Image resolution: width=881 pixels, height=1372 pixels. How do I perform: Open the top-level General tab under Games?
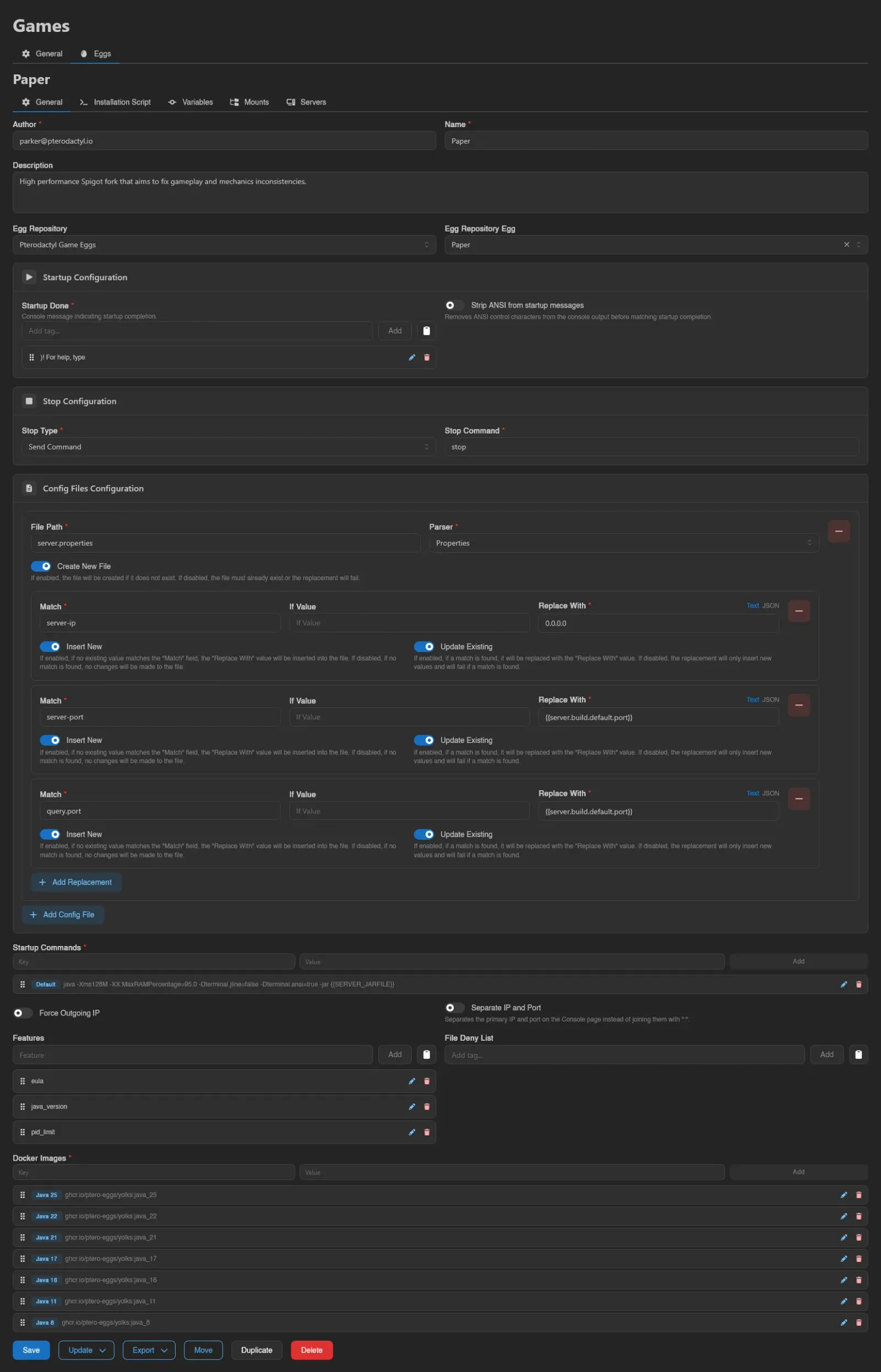click(42, 54)
